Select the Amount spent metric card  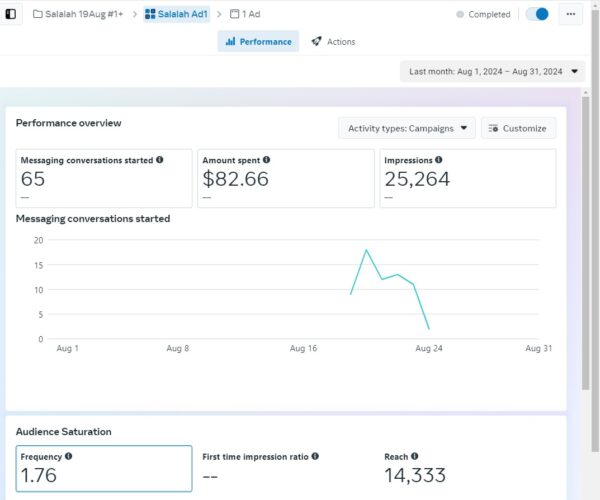coord(285,178)
